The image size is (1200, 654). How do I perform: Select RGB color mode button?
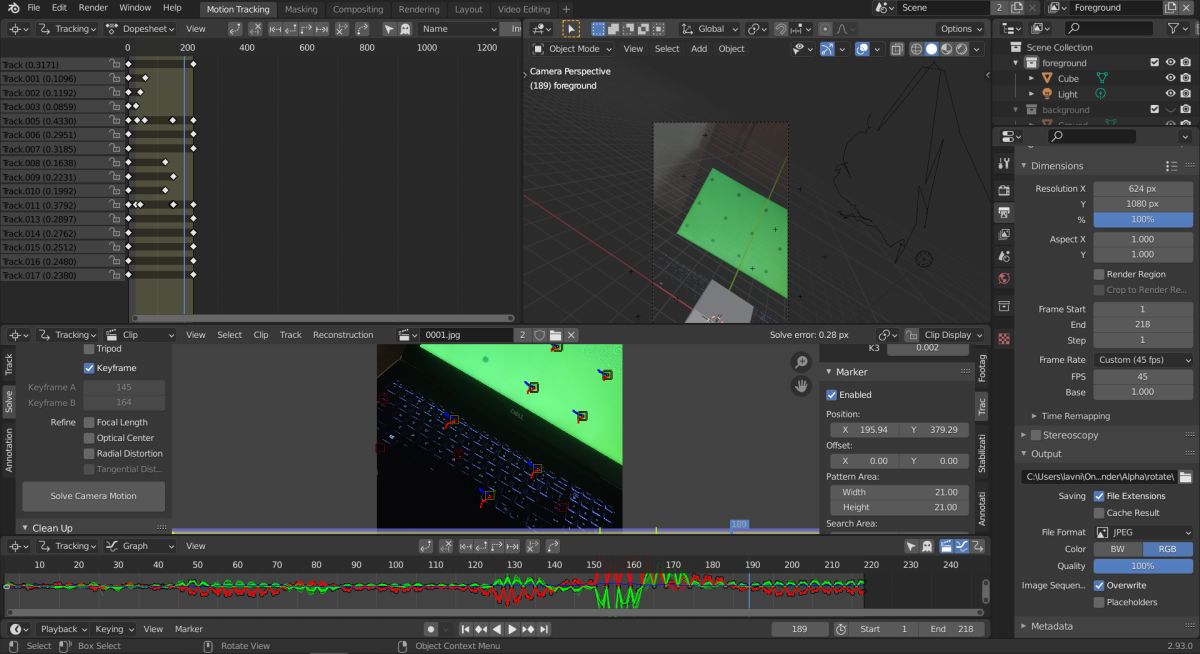1168,549
